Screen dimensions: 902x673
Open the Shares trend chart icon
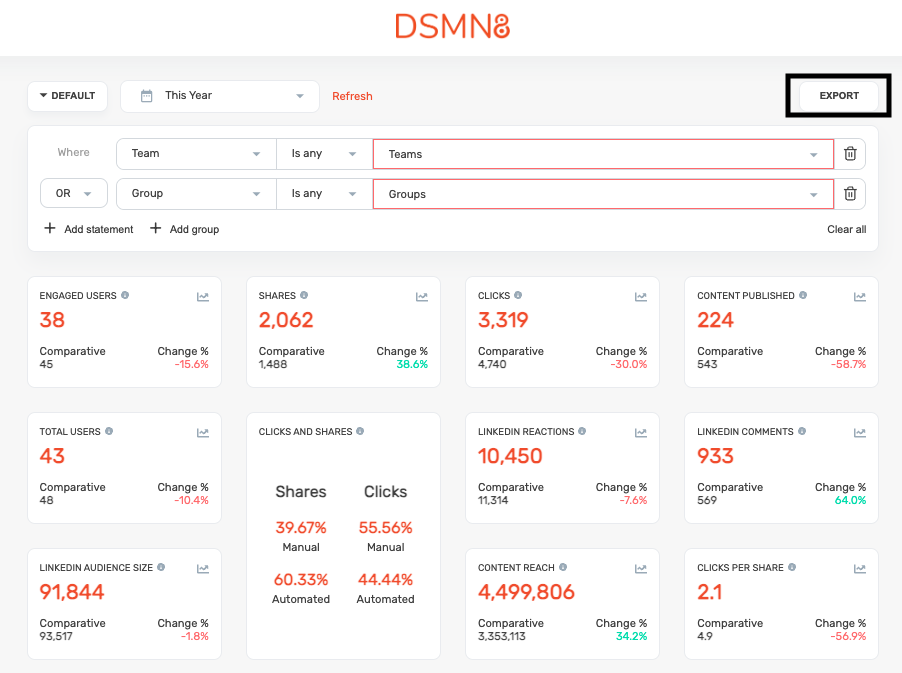click(422, 296)
